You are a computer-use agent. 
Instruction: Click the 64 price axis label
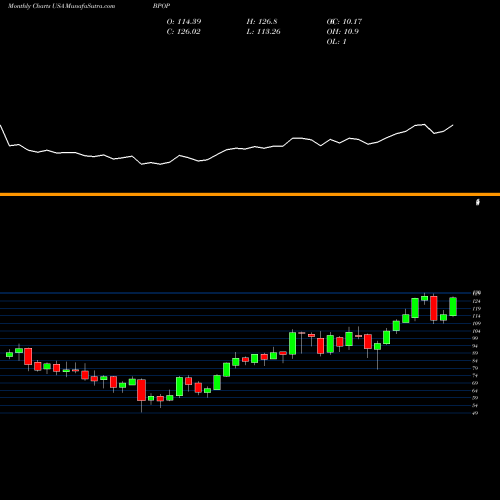pos(475,391)
